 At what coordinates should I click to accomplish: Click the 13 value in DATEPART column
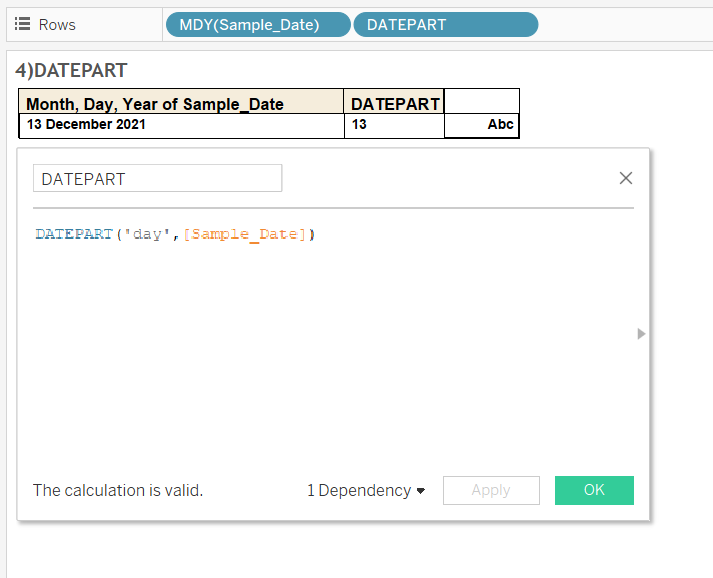[359, 124]
